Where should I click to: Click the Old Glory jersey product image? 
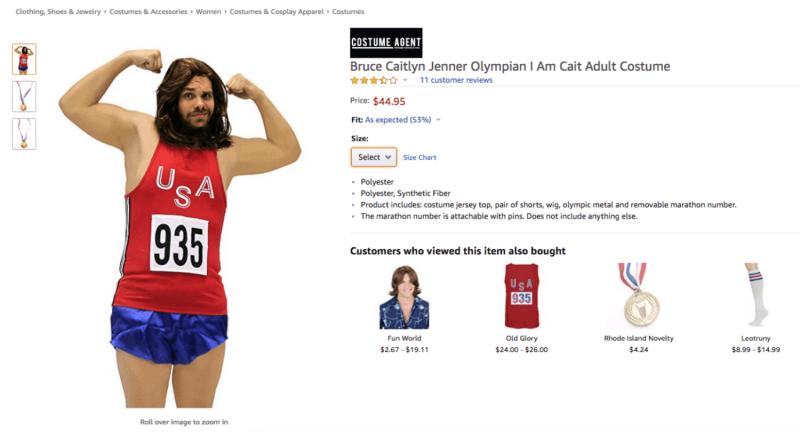click(x=520, y=296)
